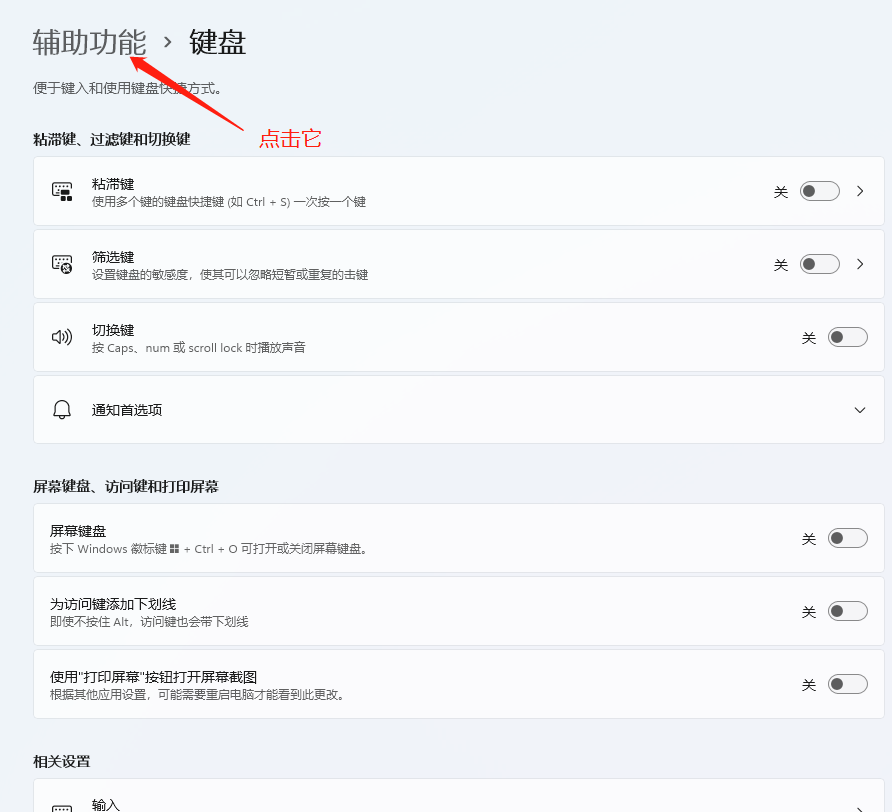Screen dimensions: 892x812
Task: Open the 输入 related setting
Action: pos(459,795)
